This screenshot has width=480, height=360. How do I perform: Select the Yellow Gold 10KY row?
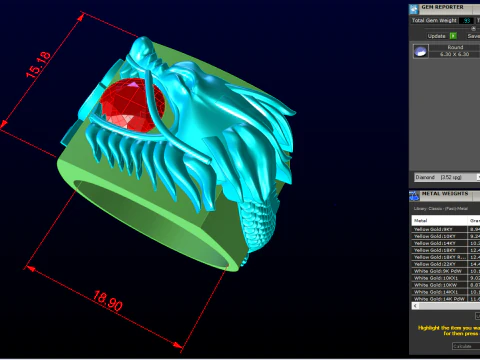point(446,236)
